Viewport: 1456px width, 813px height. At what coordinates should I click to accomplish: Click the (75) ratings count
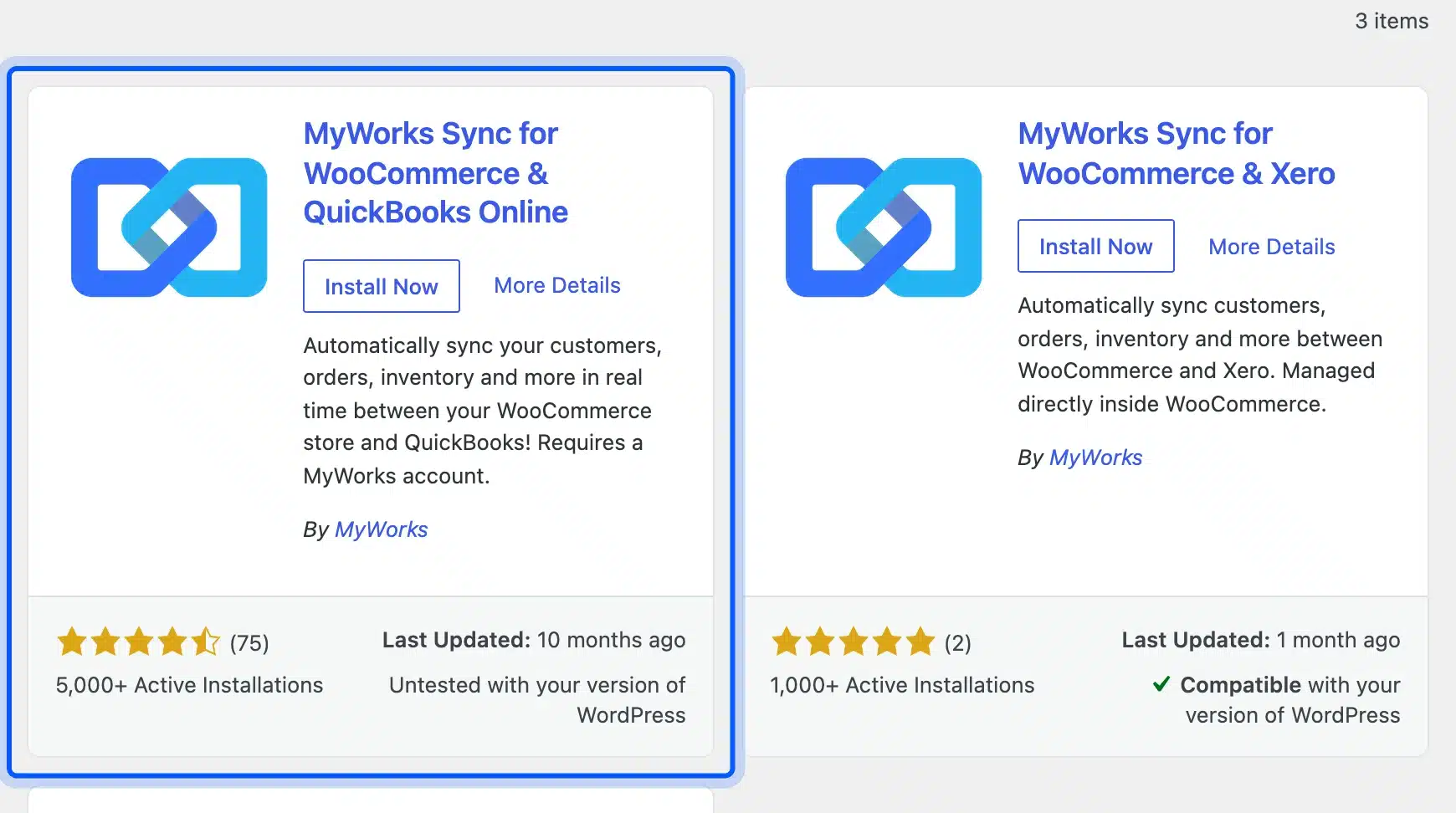pos(249,643)
